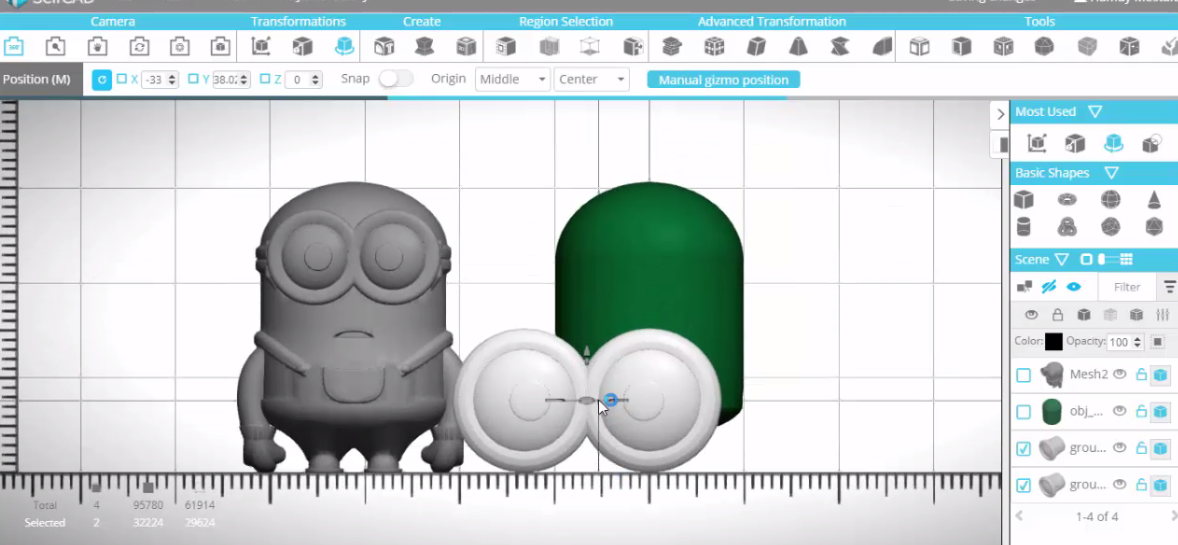Image resolution: width=1178 pixels, height=545 pixels.
Task: Click the Manual gizmo position button
Action: [x=723, y=80]
